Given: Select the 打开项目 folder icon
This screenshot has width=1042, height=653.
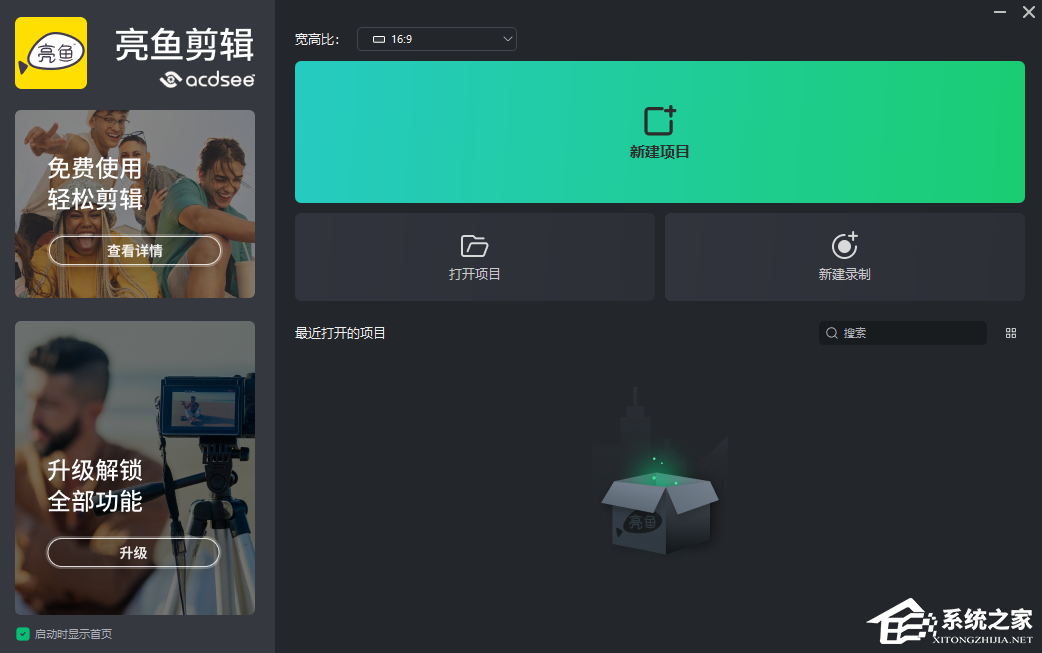Looking at the screenshot, I should pyautogui.click(x=473, y=245).
